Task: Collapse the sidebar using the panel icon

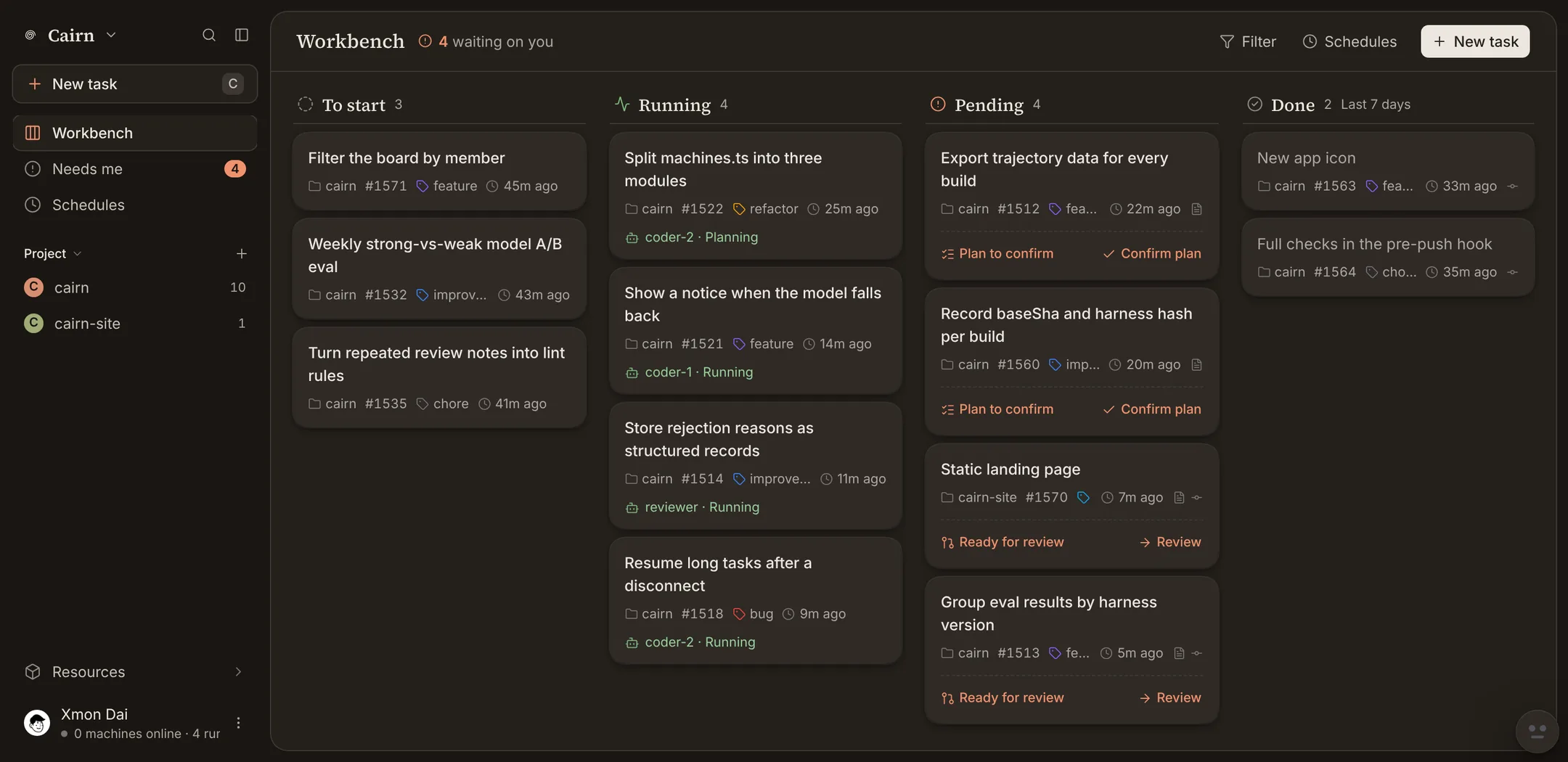Action: [x=242, y=35]
